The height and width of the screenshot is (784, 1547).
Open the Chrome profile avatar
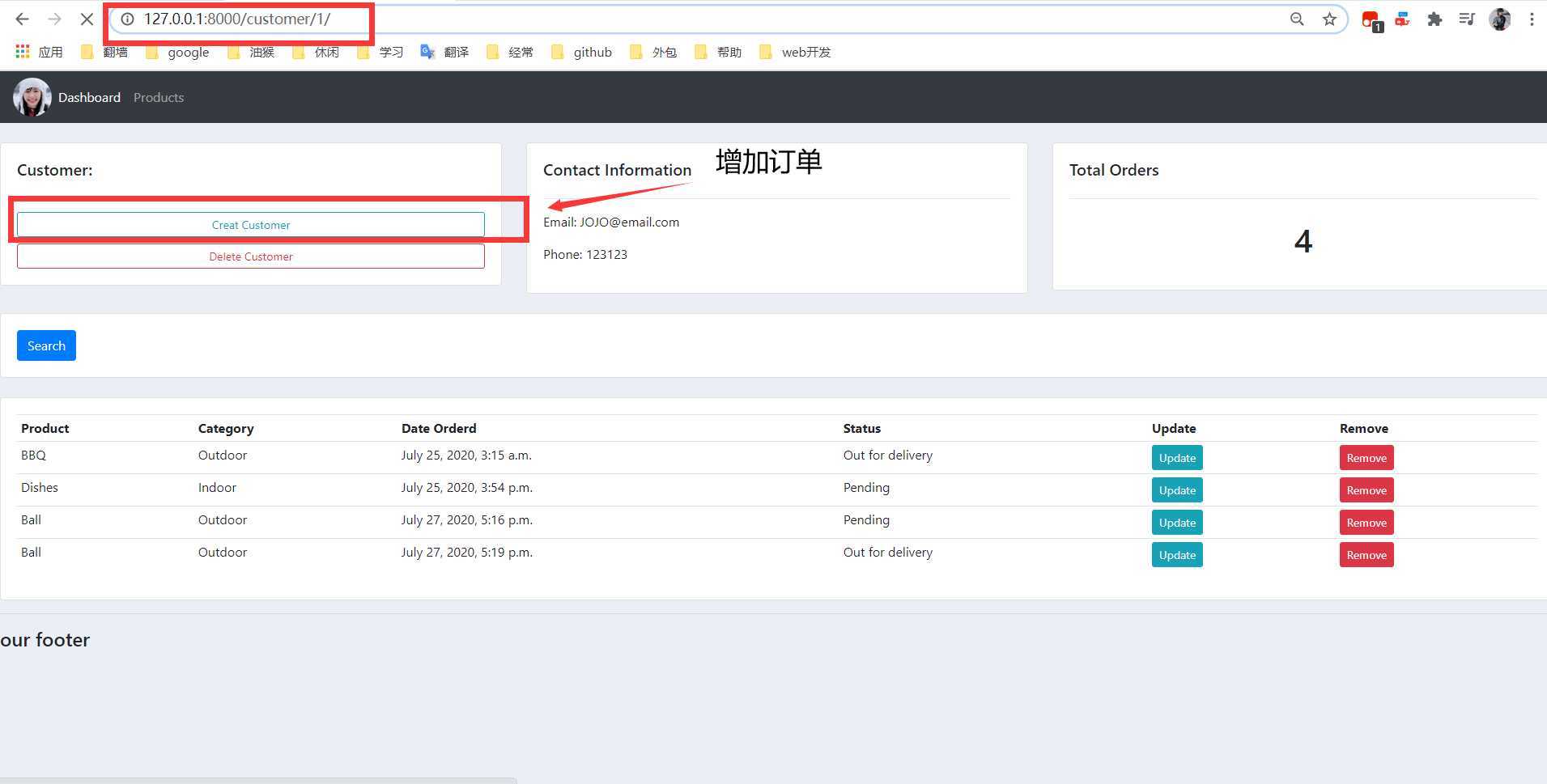[1500, 19]
